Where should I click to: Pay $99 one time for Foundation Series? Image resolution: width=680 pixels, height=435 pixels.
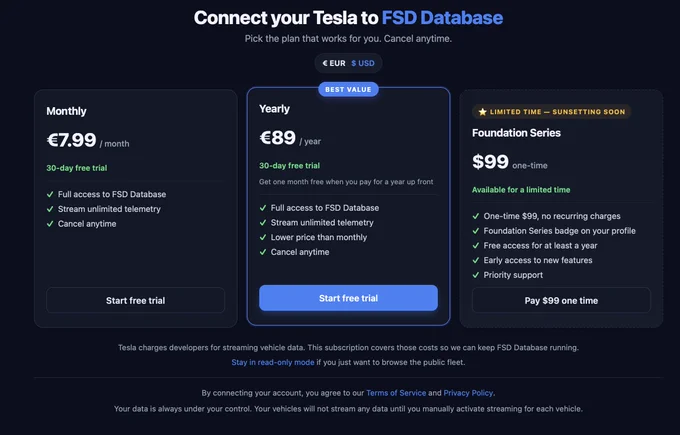click(561, 300)
